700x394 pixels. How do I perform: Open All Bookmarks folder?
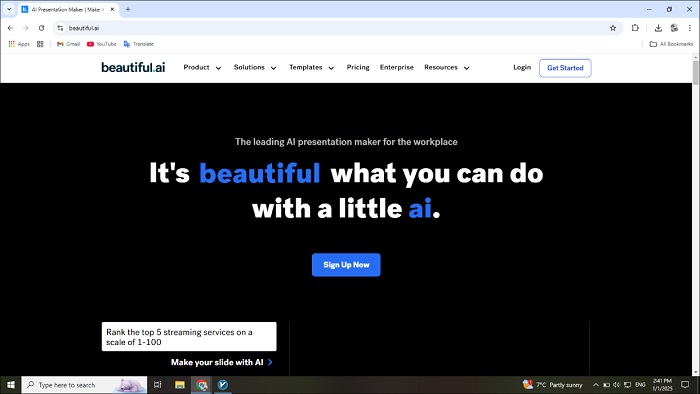click(671, 44)
